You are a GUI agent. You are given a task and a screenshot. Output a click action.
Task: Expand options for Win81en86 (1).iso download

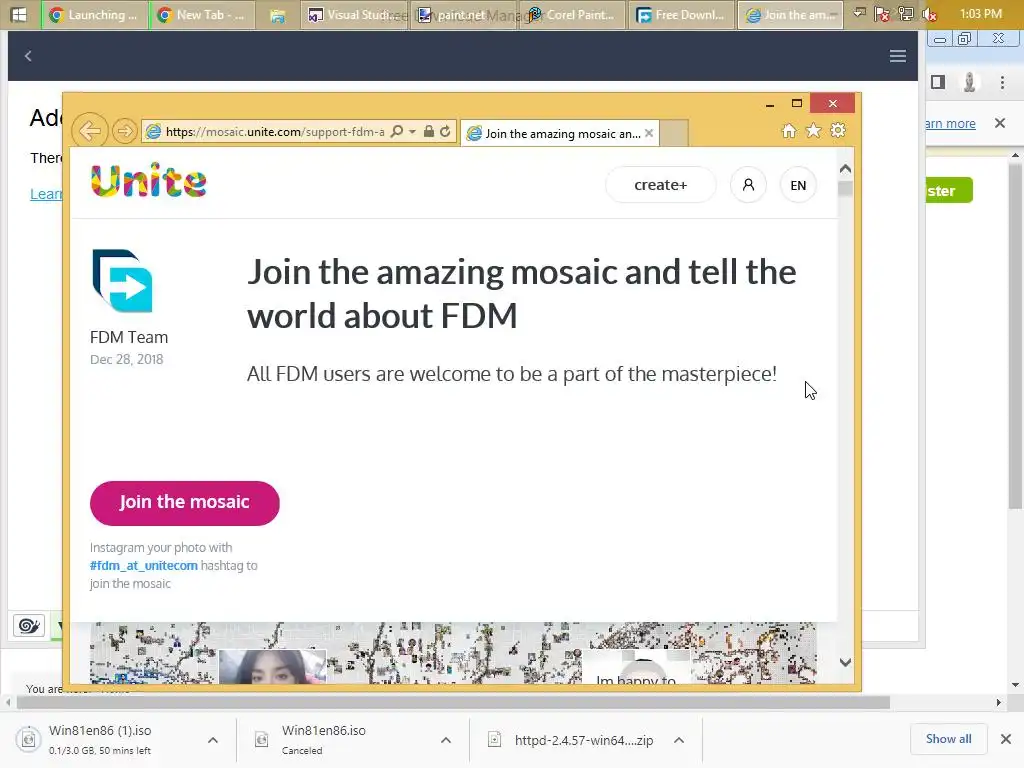(213, 740)
